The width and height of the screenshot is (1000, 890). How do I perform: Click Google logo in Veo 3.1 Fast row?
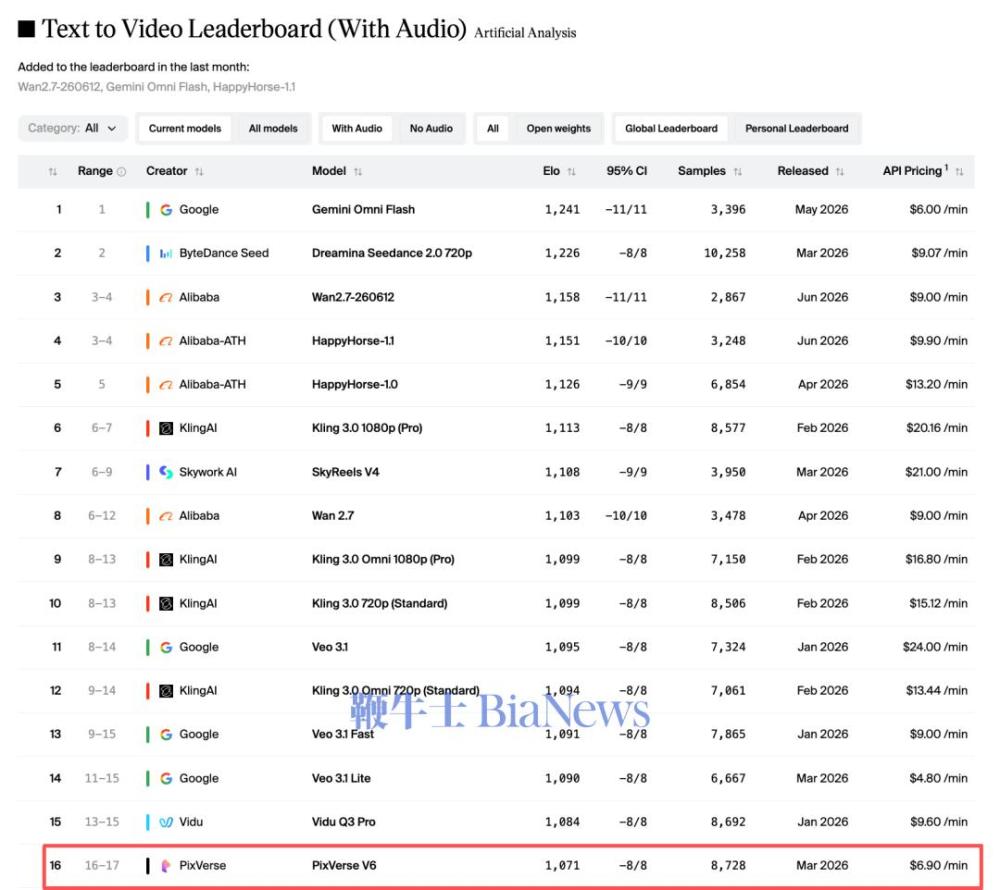(x=166, y=734)
